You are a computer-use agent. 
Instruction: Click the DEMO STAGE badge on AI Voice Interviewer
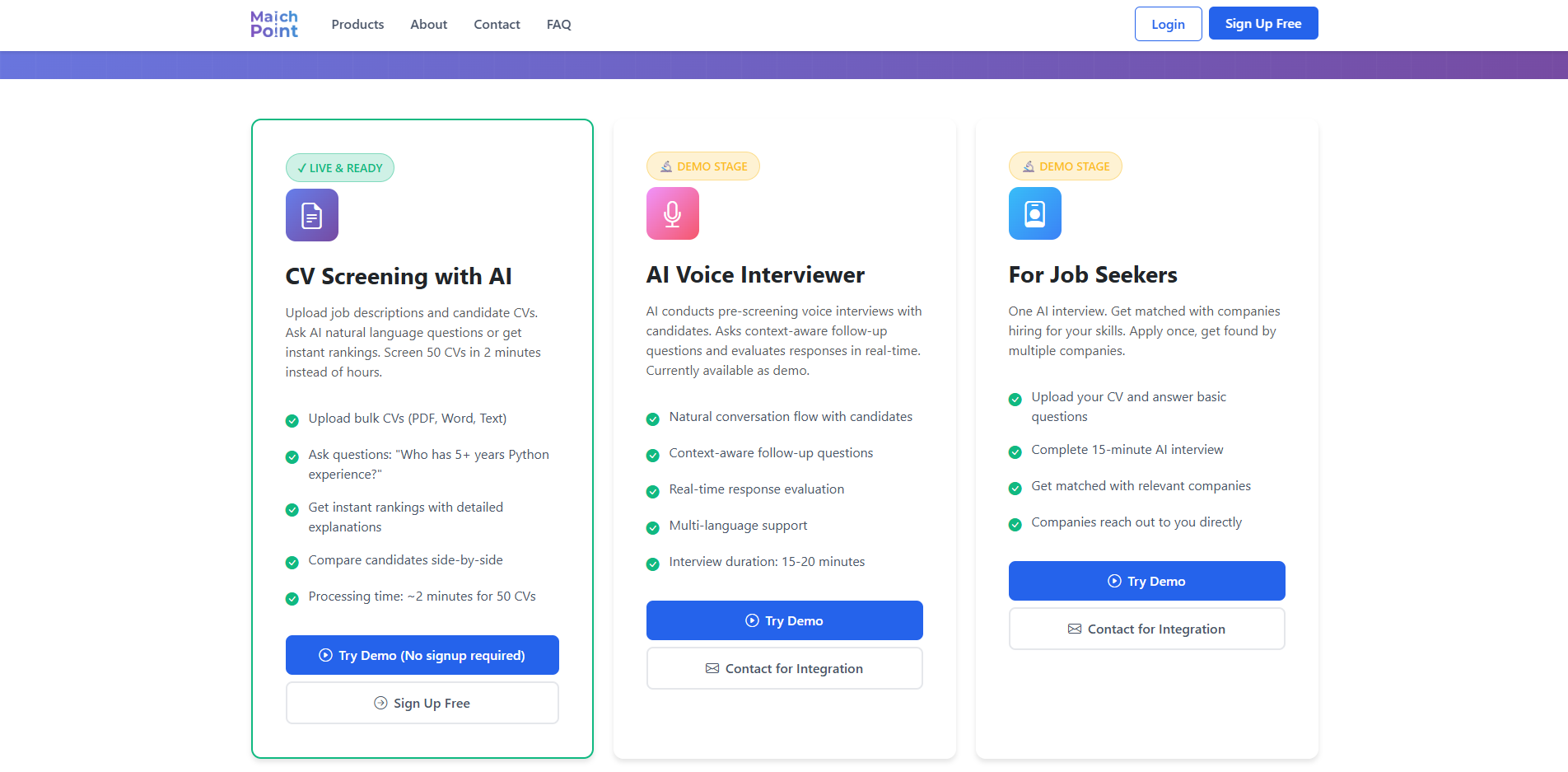click(703, 166)
